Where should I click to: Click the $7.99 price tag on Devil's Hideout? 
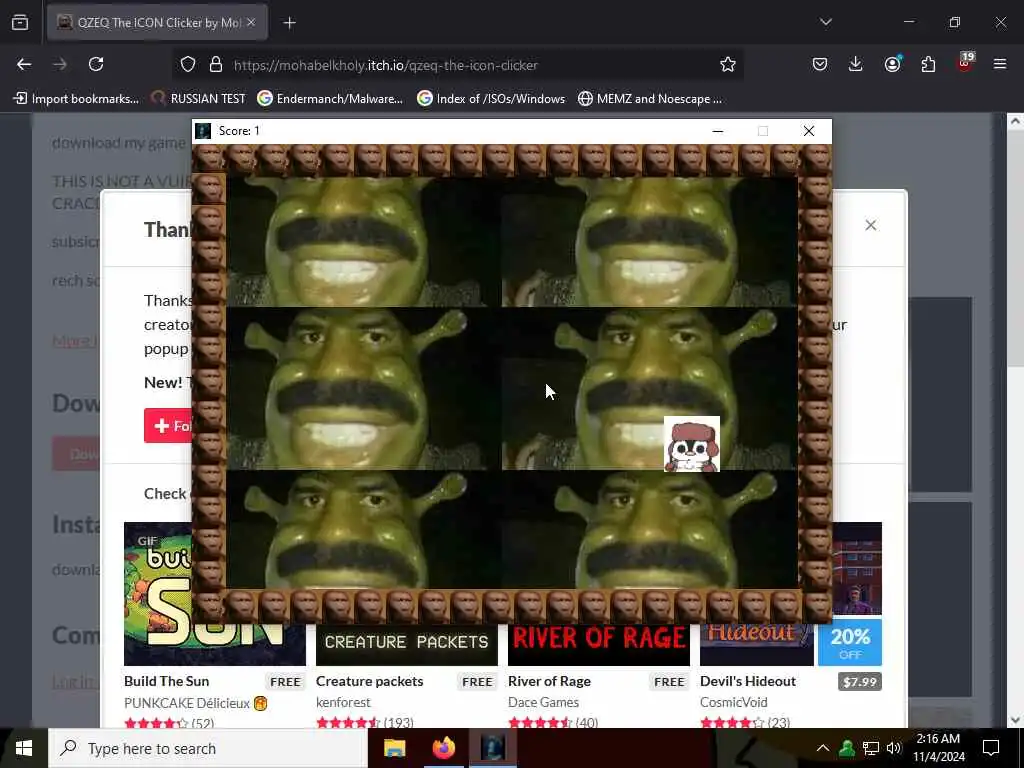click(859, 682)
